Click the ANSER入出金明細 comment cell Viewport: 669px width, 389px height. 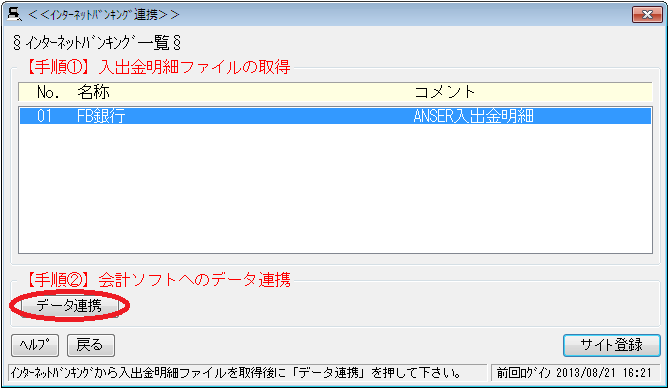(x=473, y=116)
